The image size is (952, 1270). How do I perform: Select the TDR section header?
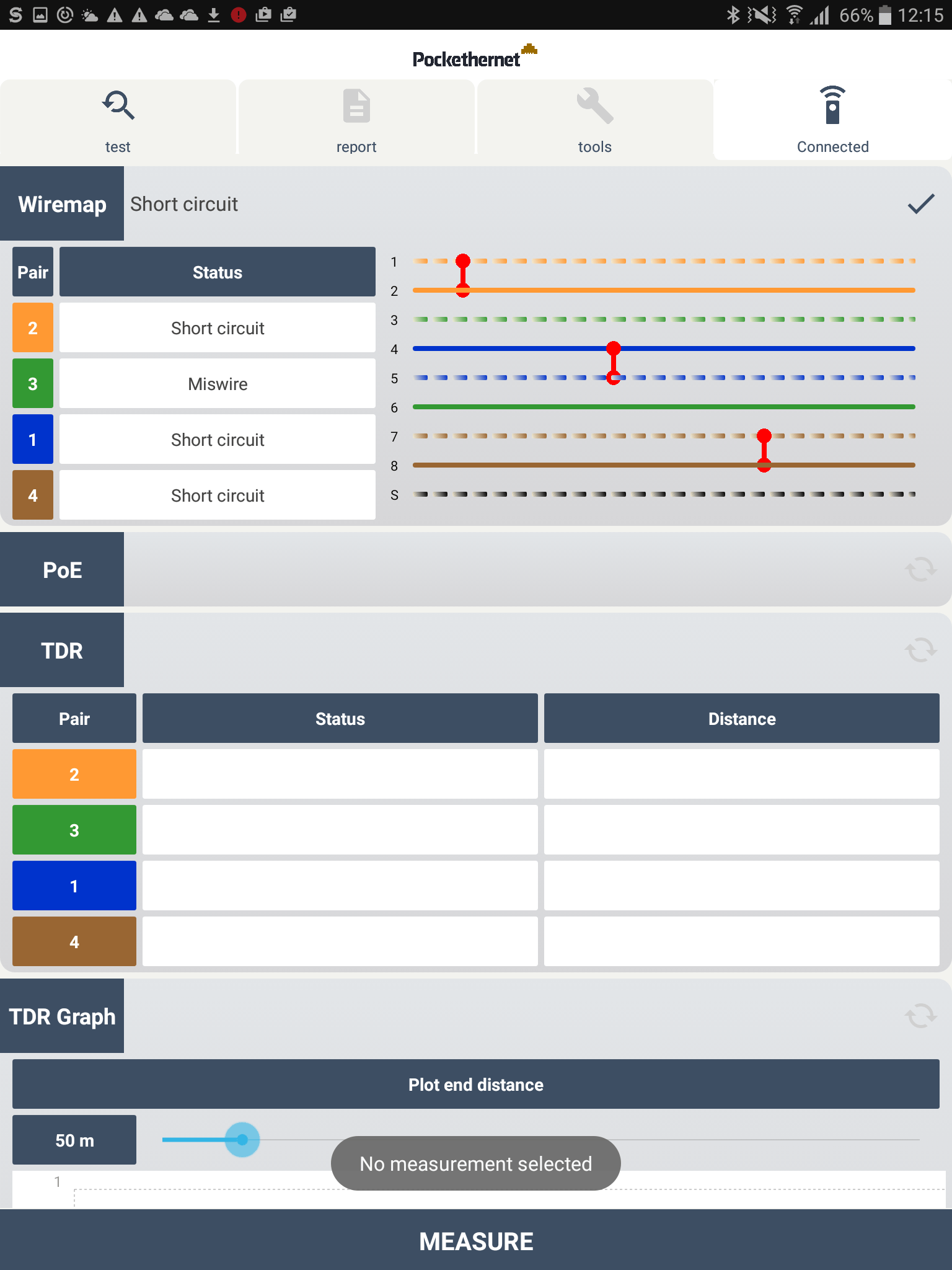tap(62, 650)
